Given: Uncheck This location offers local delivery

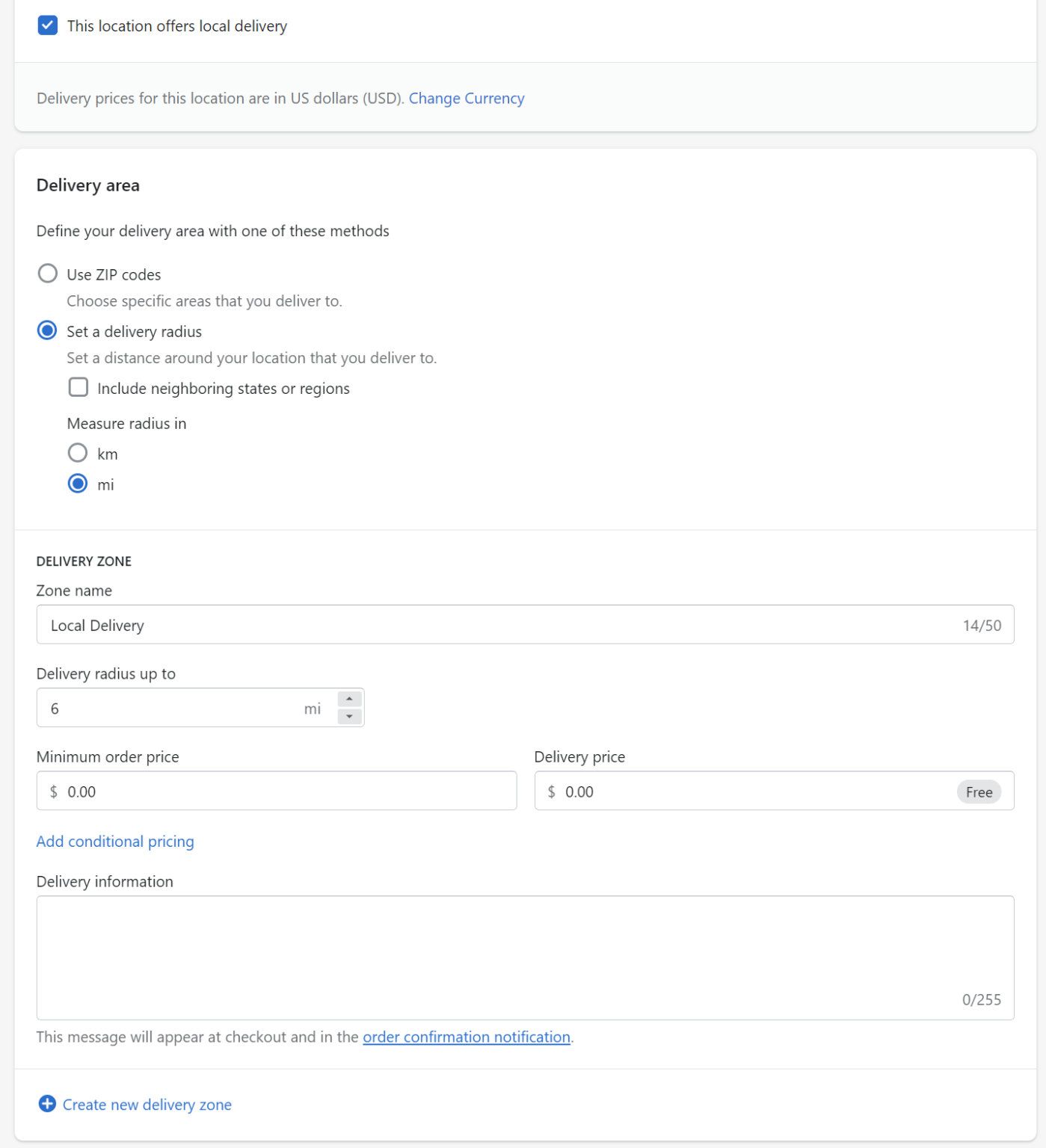Looking at the screenshot, I should point(48,25).
